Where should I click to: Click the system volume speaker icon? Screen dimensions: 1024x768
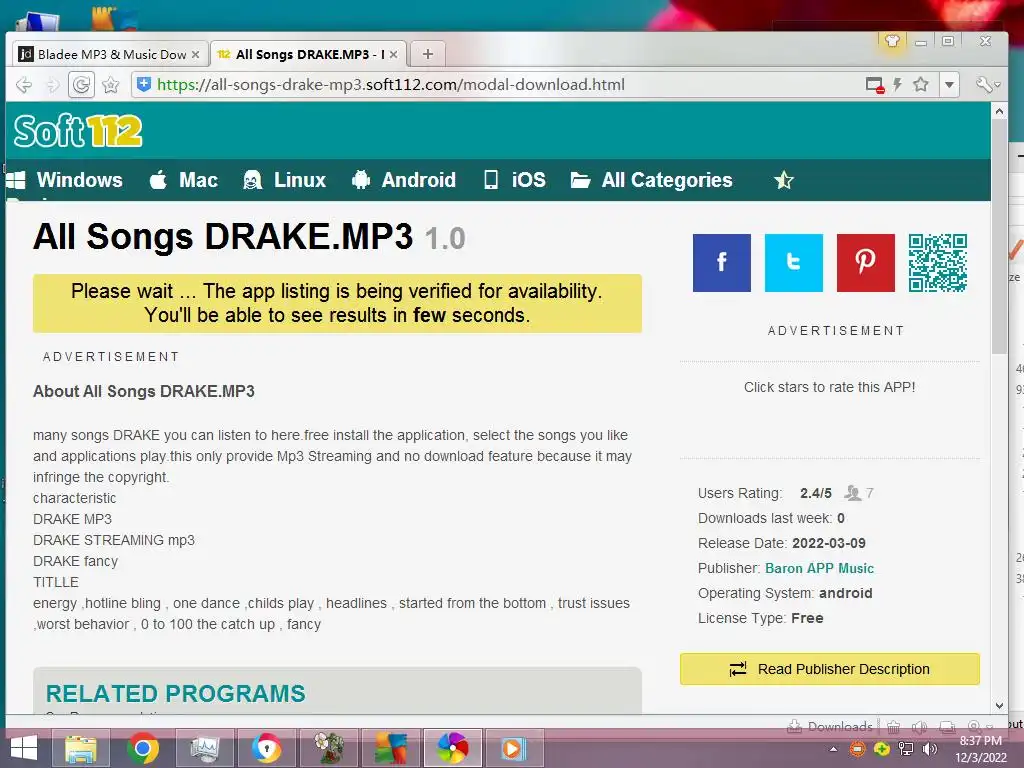click(929, 749)
